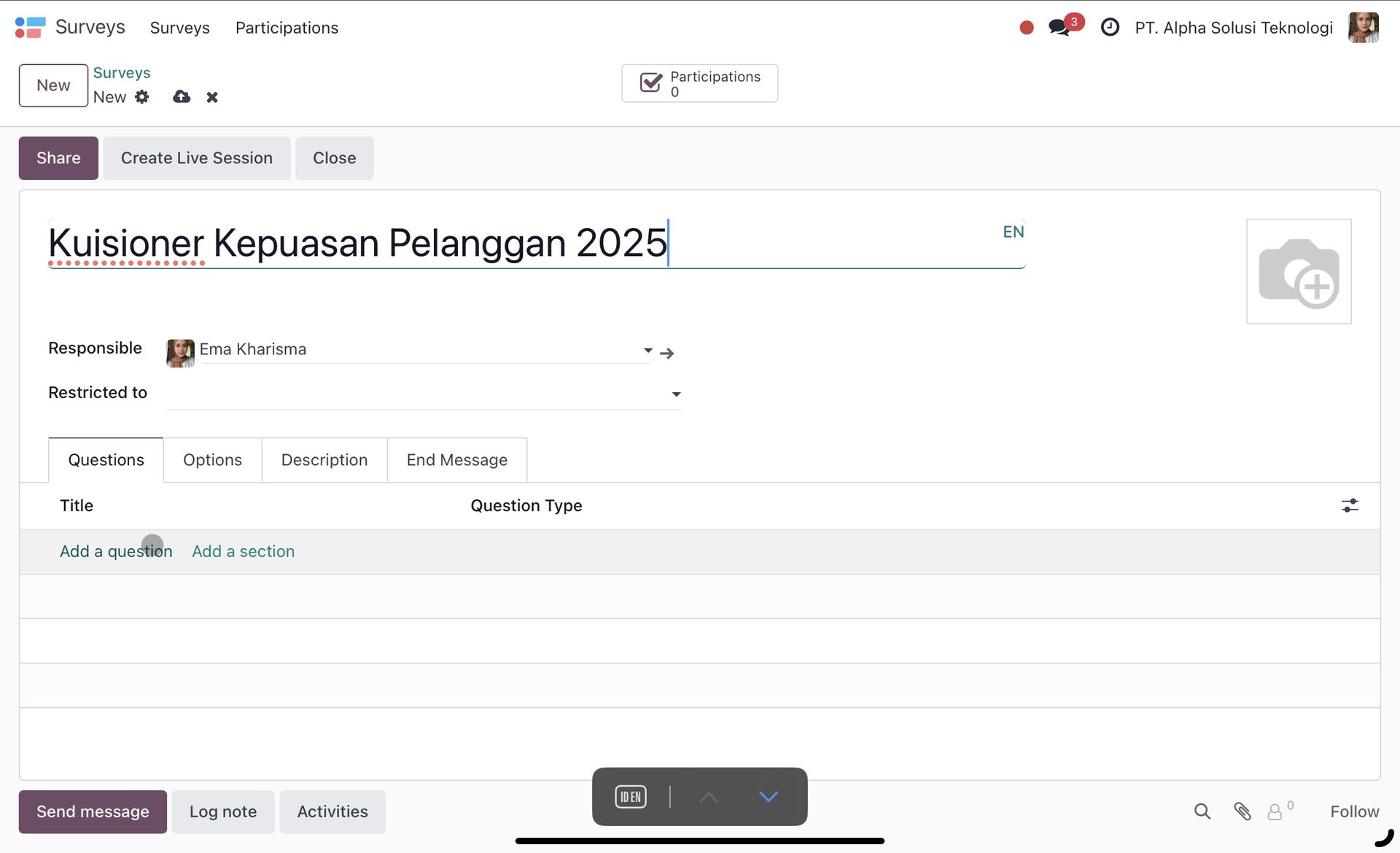Screen dimensions: 1400x853
Task: Open column settings sliders icon
Action: 1350,505
